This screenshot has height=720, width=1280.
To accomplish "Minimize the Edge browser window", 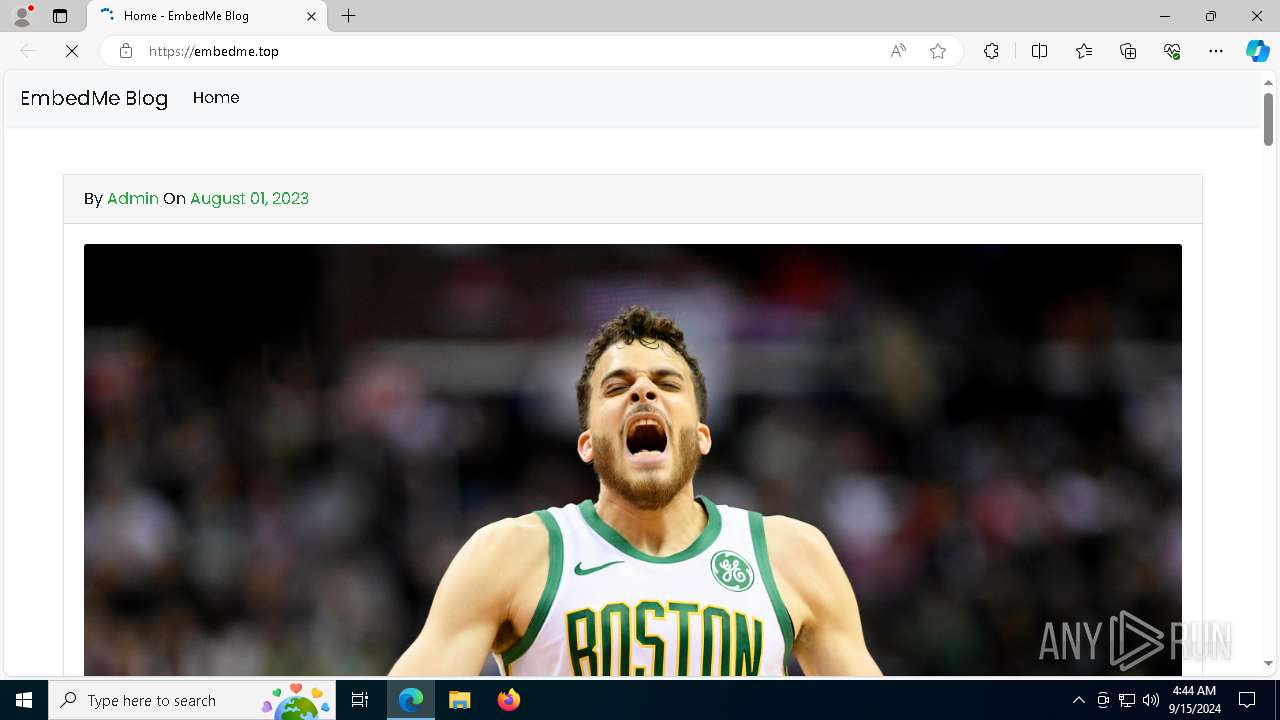I will [1165, 16].
